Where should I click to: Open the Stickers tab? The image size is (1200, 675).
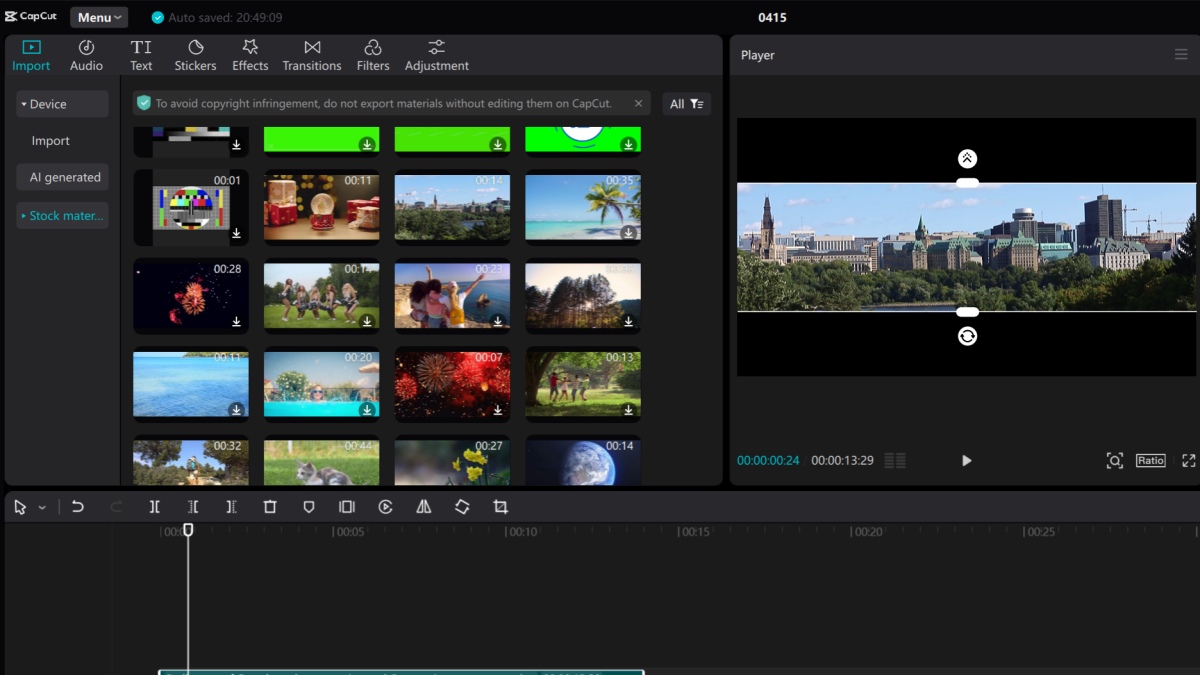tap(195, 55)
